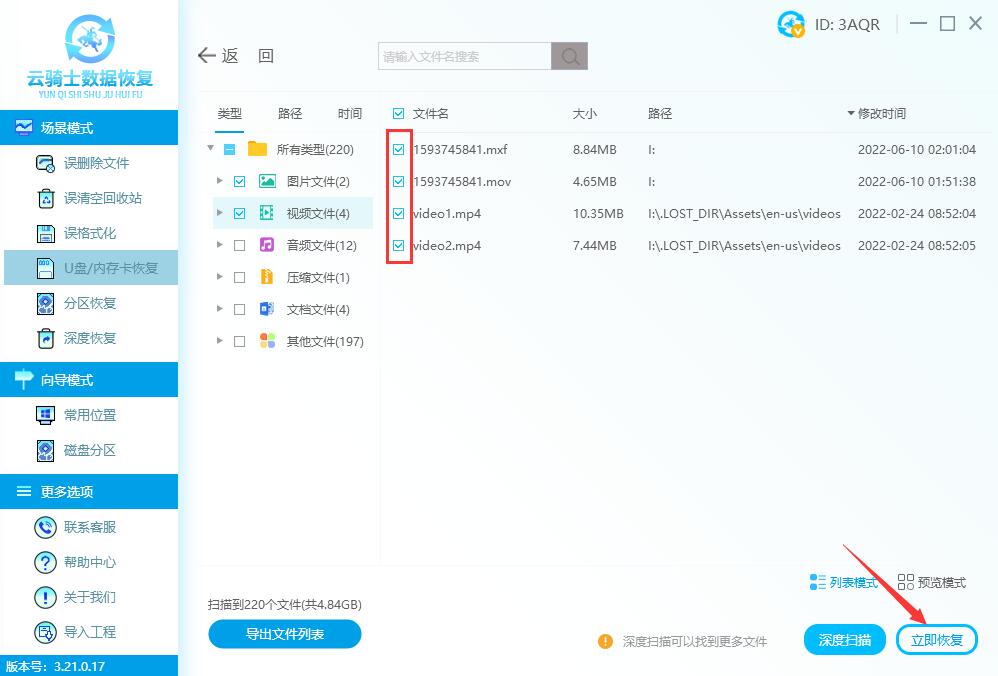Screen dimensions: 998x676
Task: Uncheck video1.mp4 file checkbox
Action: tap(398, 213)
